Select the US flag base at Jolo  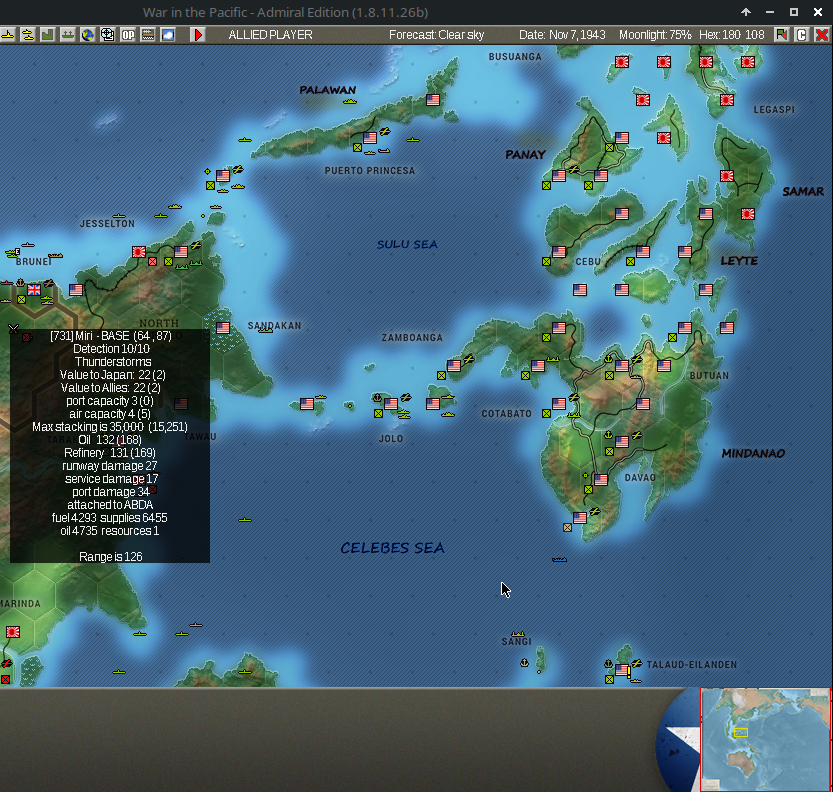click(391, 404)
